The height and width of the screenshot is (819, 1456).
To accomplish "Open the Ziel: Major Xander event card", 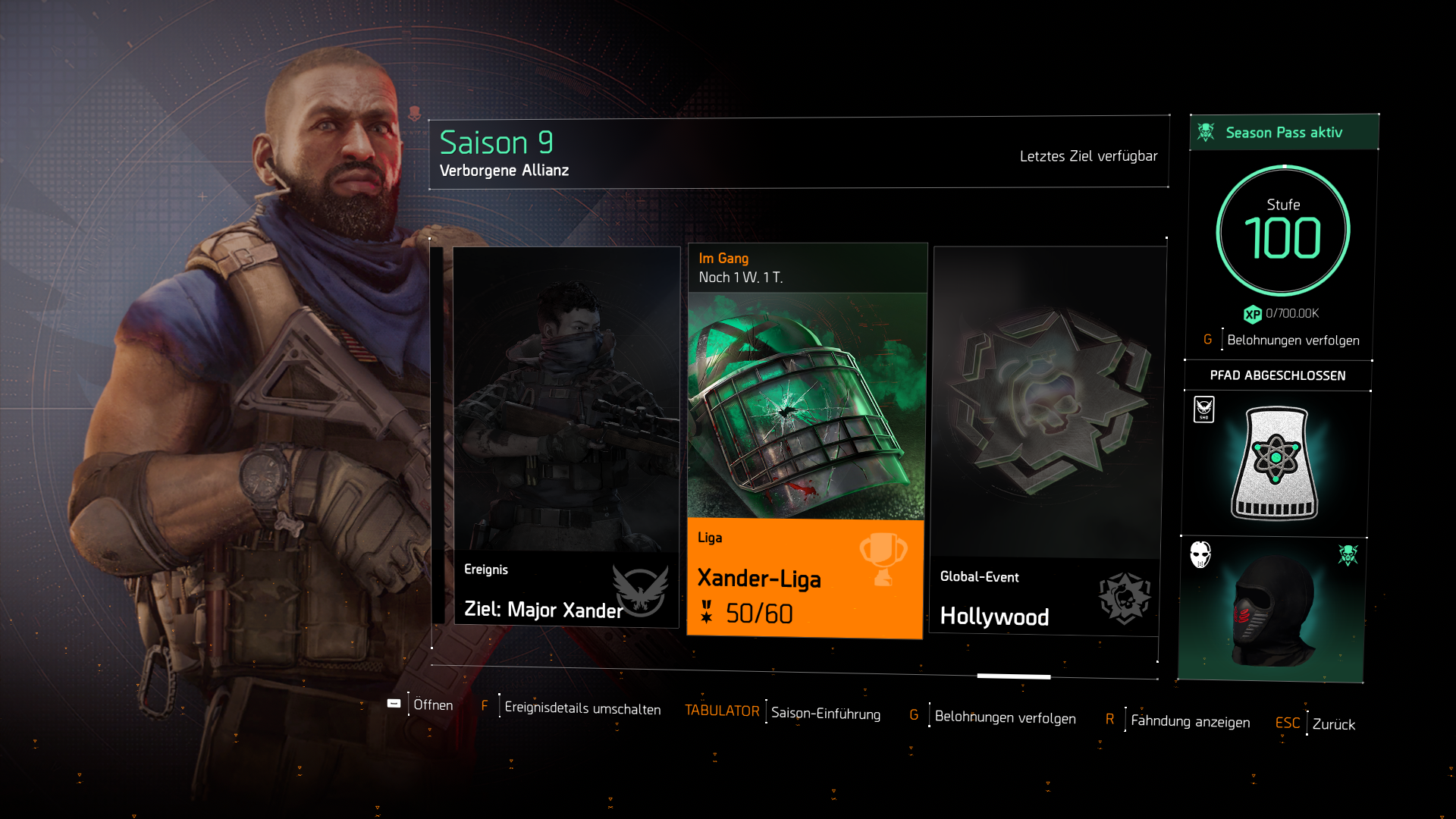I will 566,436.
